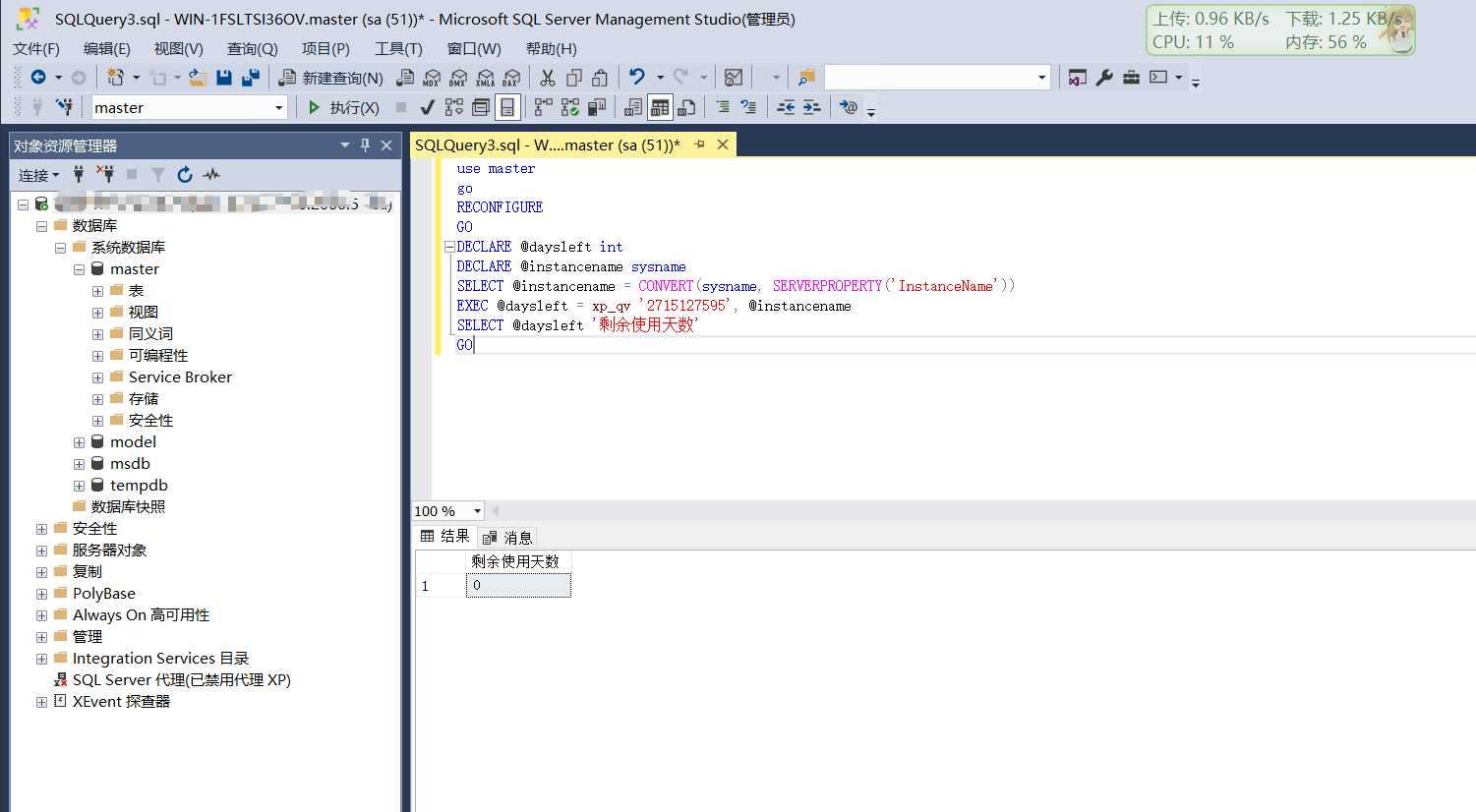Refresh the Object Explorer tree
The image size is (1476, 812).
[x=185, y=175]
